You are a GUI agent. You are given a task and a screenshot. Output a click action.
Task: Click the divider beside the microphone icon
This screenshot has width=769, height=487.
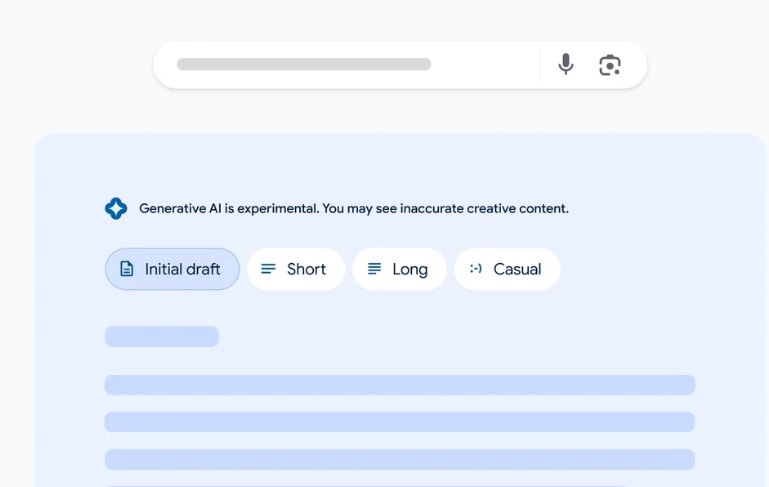pos(540,65)
